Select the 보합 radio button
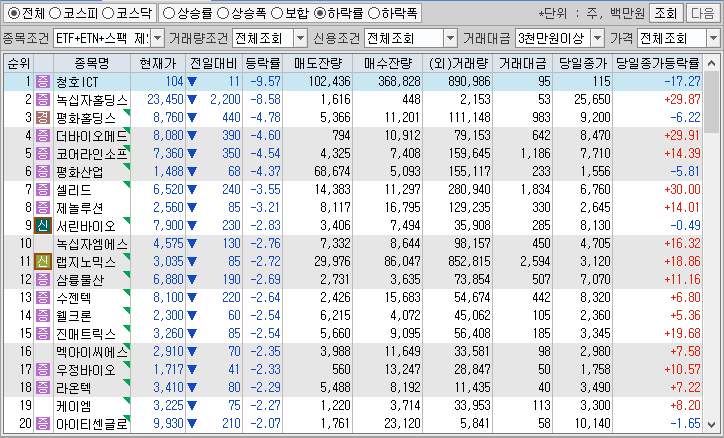Image resolution: width=724 pixels, height=438 pixels. [277, 13]
